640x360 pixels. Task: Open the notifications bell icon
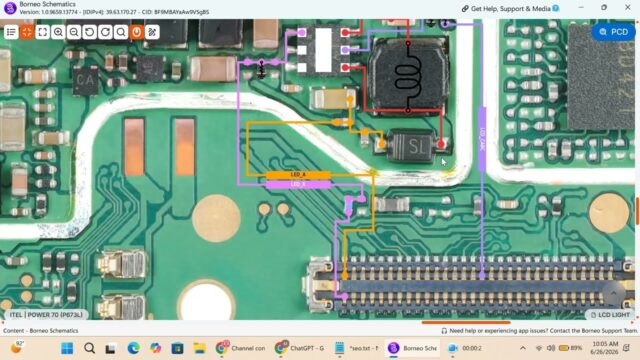(627, 348)
